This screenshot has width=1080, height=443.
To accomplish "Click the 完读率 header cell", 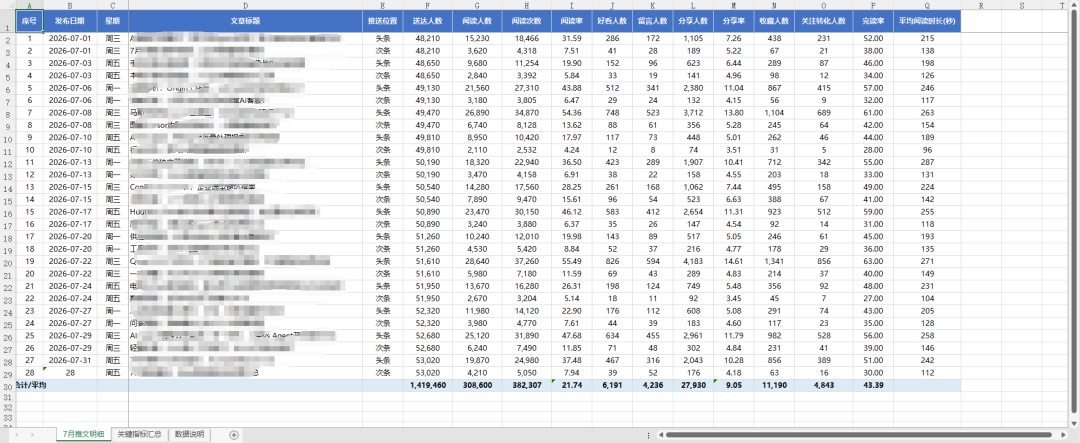I will click(x=873, y=21).
